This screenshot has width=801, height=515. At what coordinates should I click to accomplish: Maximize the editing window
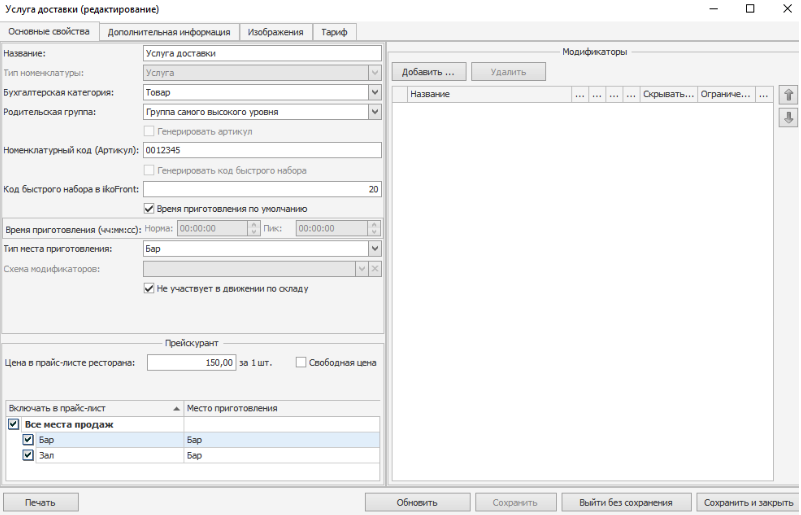[750, 8]
